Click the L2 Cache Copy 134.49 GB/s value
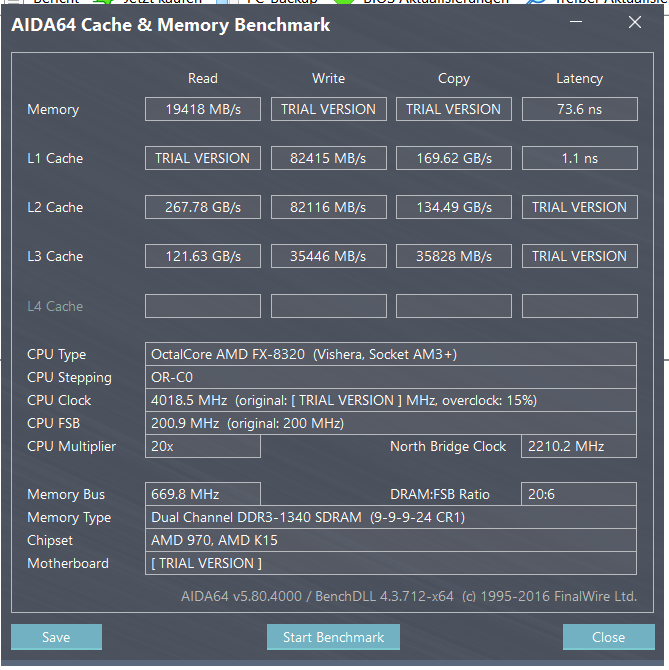This screenshot has width=669, height=670. [454, 207]
